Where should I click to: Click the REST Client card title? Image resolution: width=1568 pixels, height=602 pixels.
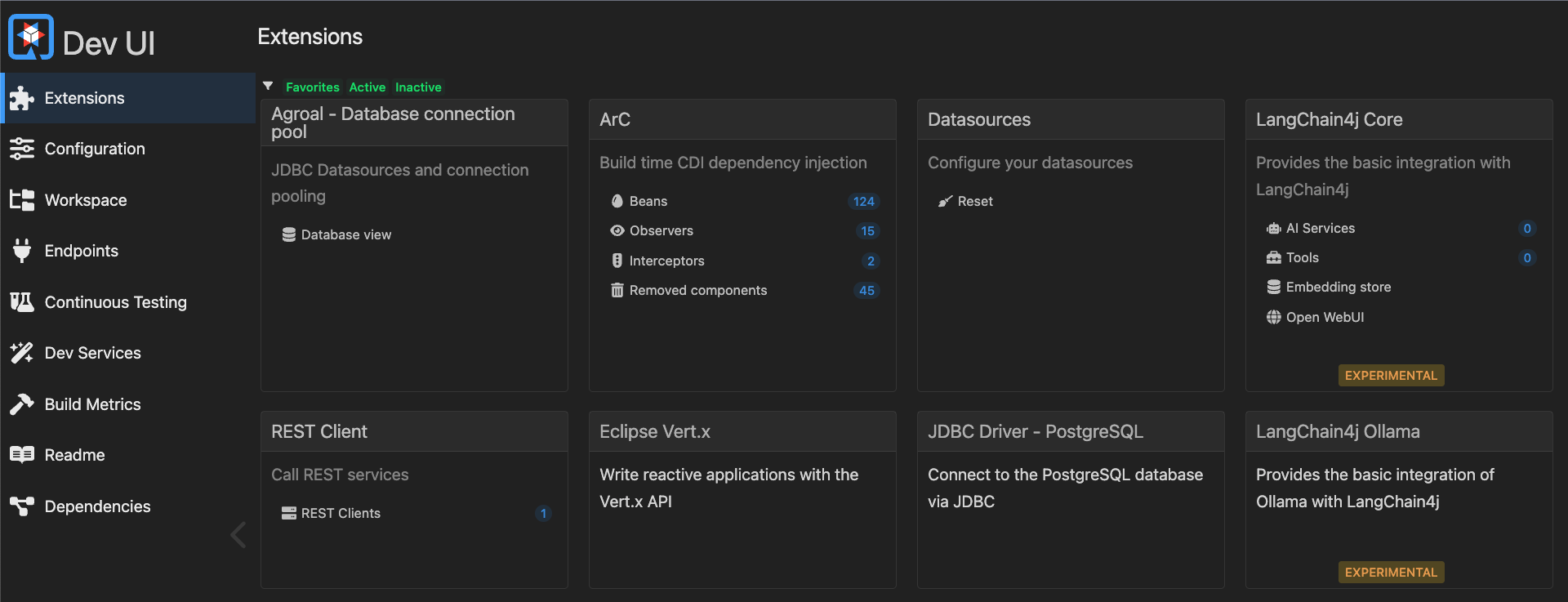[x=319, y=431]
